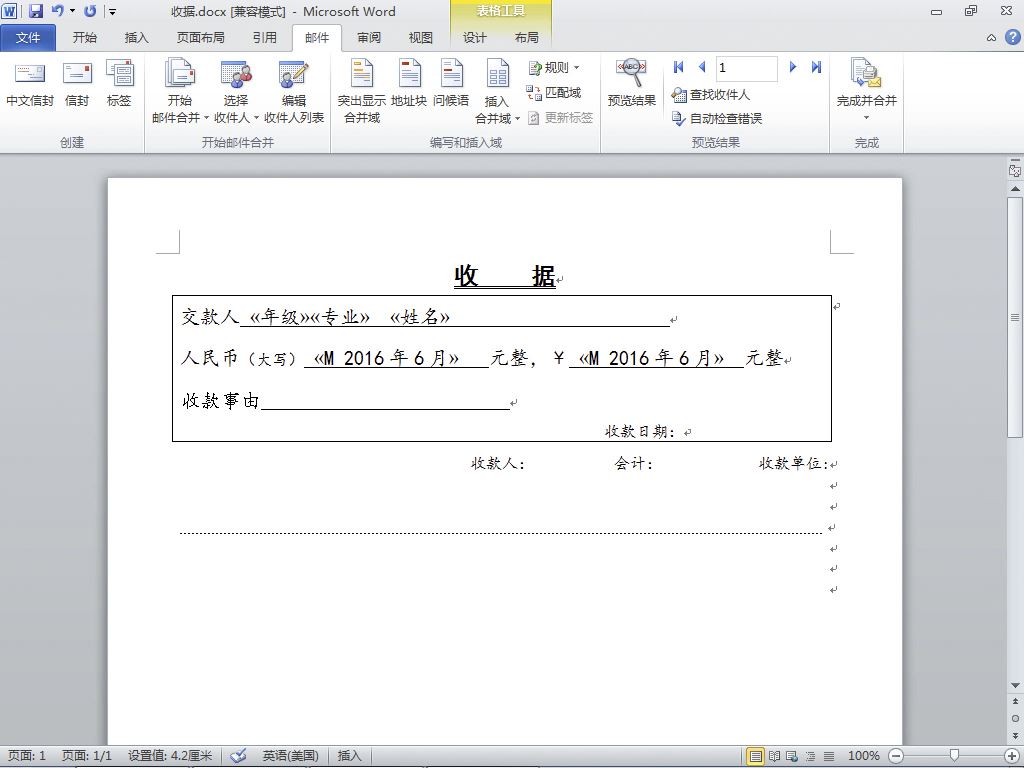Toggle Preview Results (预览结果)
This screenshot has width=1024, height=768.
coord(632,83)
